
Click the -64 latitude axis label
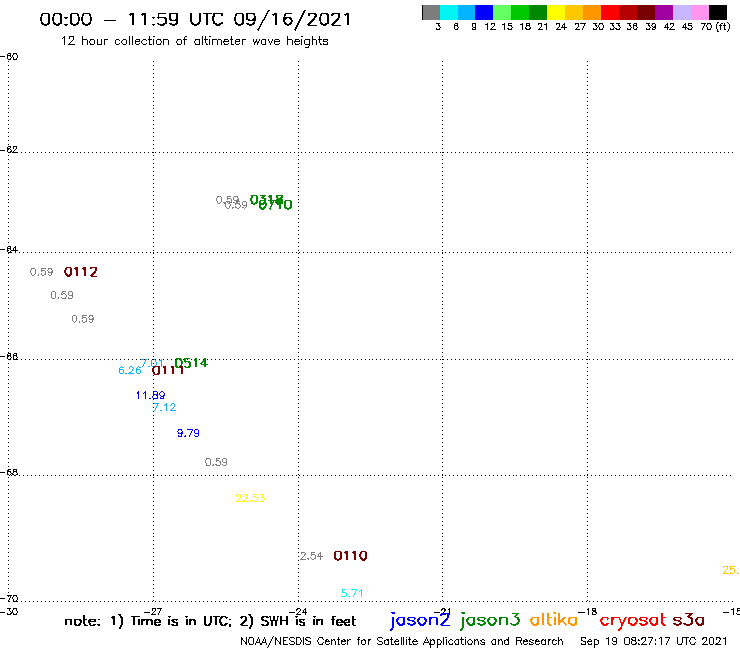[9, 249]
